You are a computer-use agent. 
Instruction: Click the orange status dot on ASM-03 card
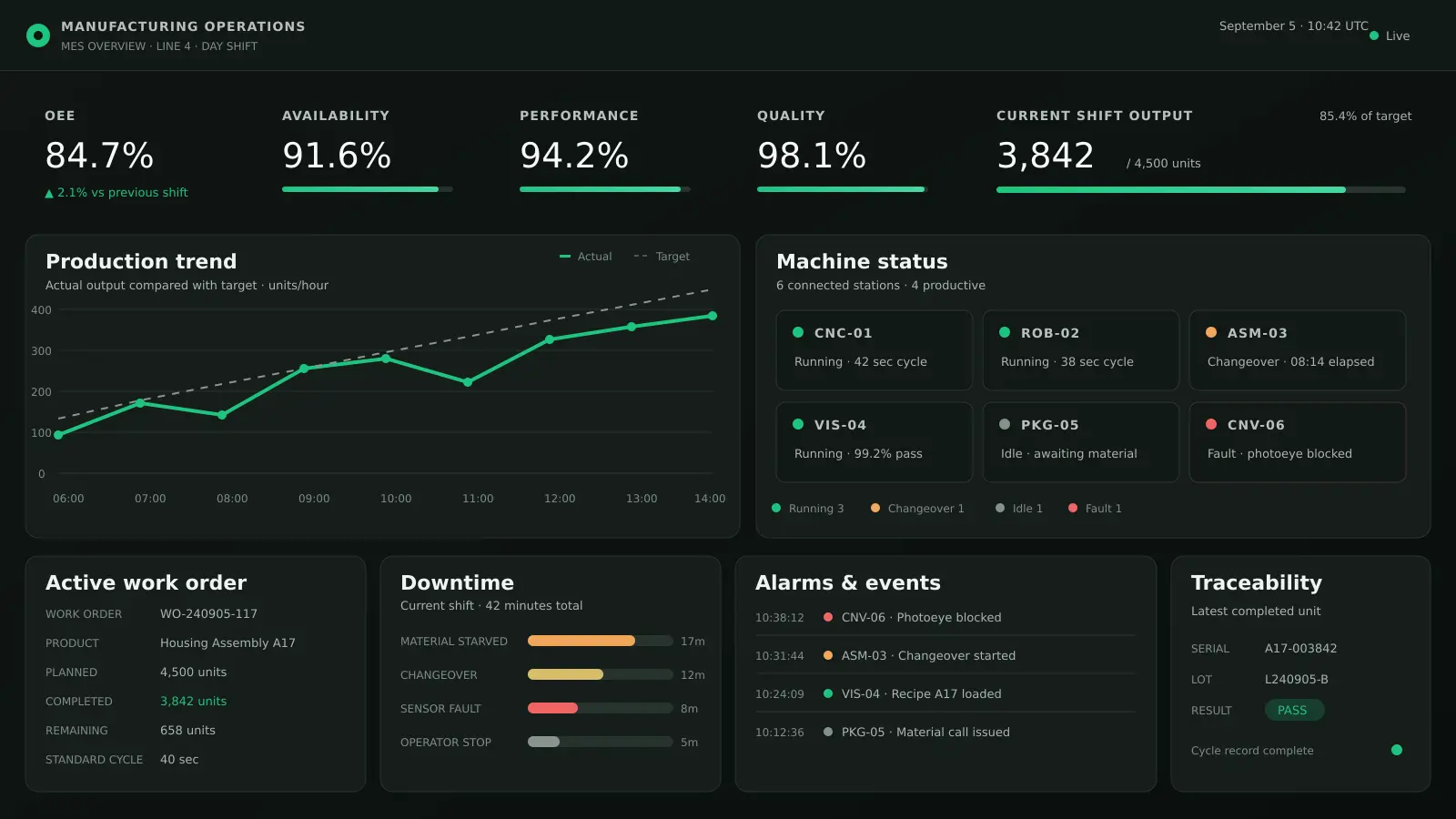pyautogui.click(x=1211, y=332)
